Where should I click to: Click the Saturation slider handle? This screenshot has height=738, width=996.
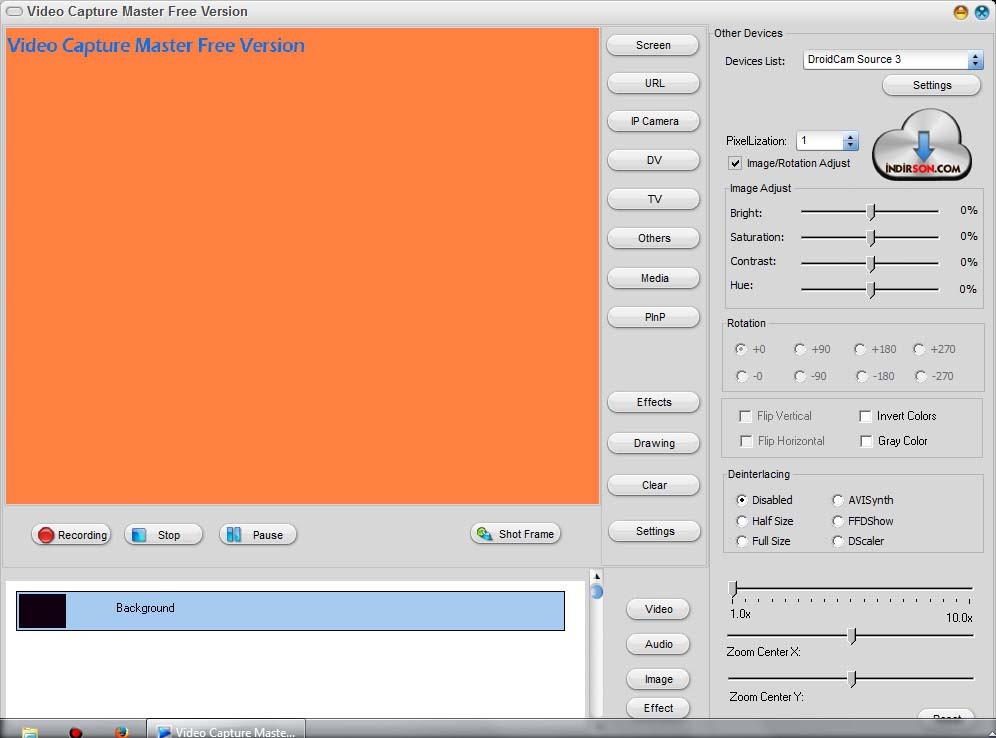(x=872, y=238)
